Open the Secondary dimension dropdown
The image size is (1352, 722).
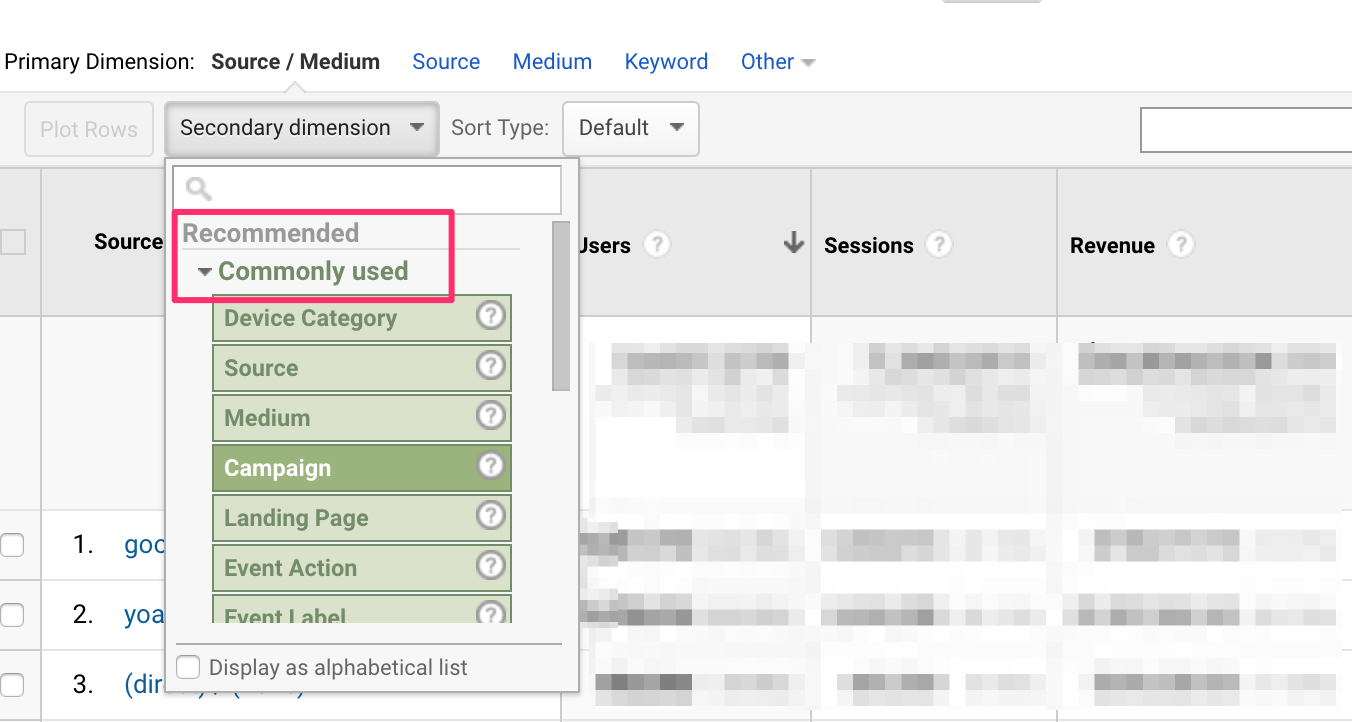tap(300, 128)
